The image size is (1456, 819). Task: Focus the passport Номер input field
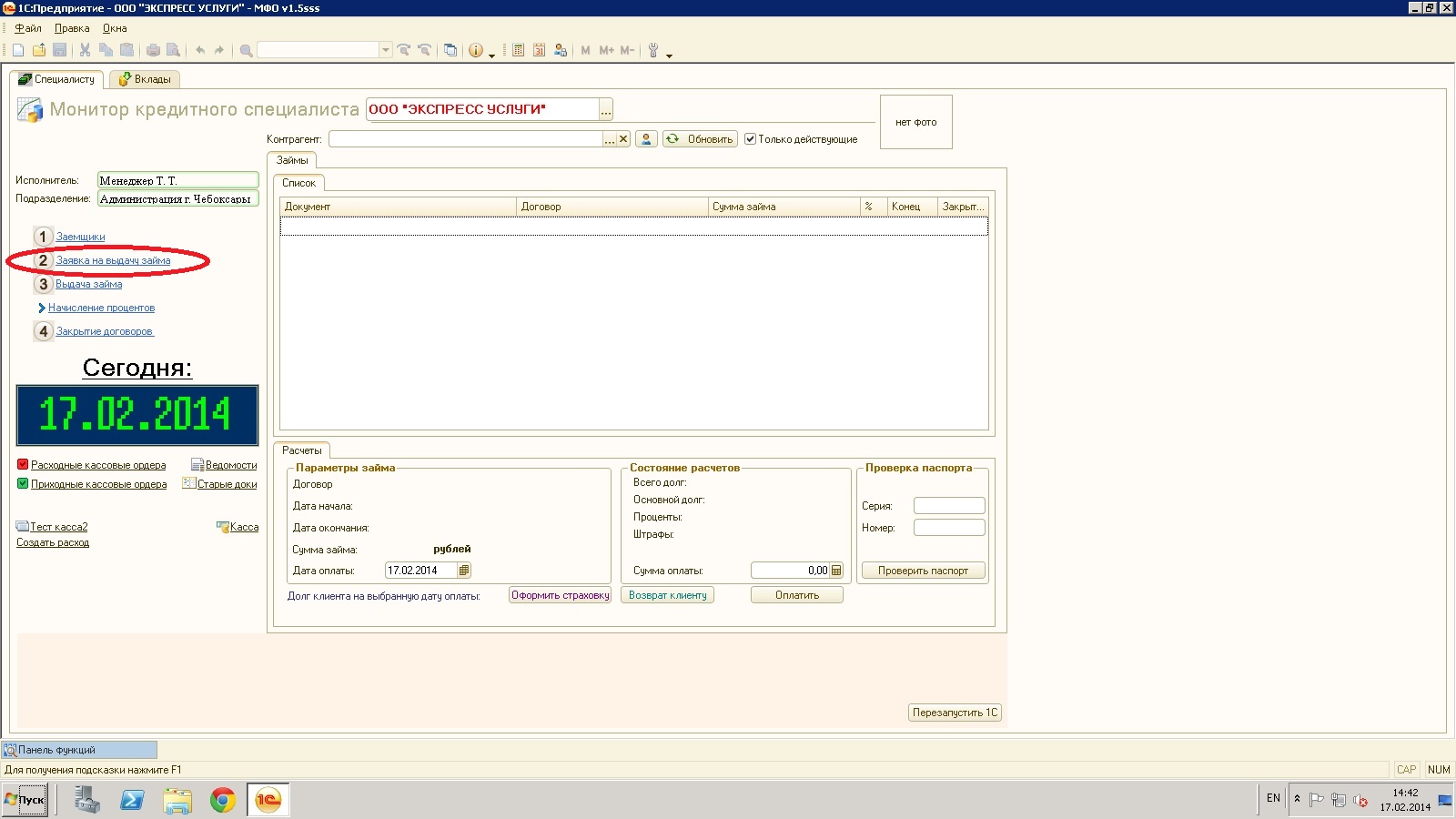[x=949, y=528]
